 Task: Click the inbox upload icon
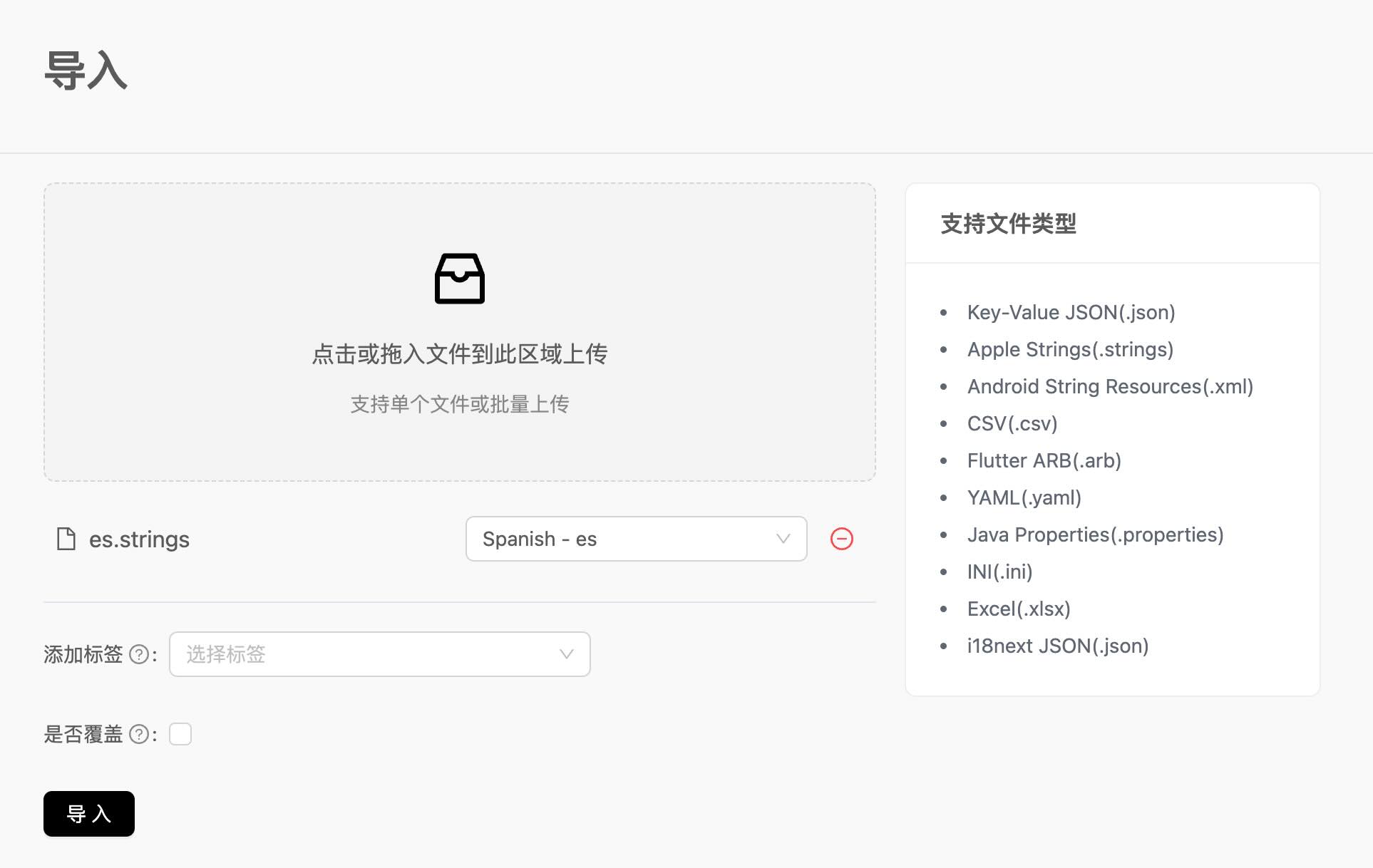pyautogui.click(x=460, y=279)
